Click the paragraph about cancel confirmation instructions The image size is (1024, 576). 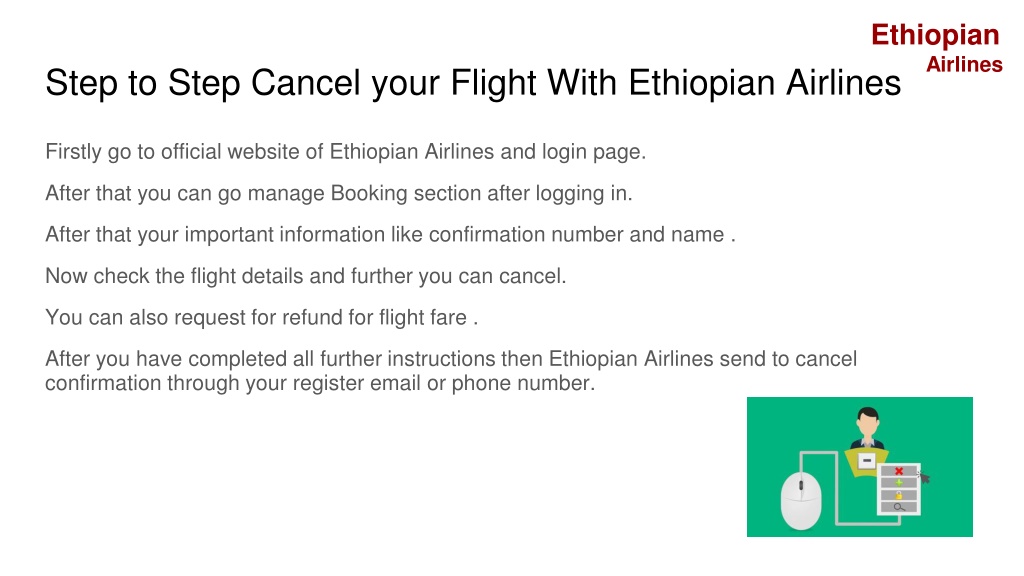point(451,371)
